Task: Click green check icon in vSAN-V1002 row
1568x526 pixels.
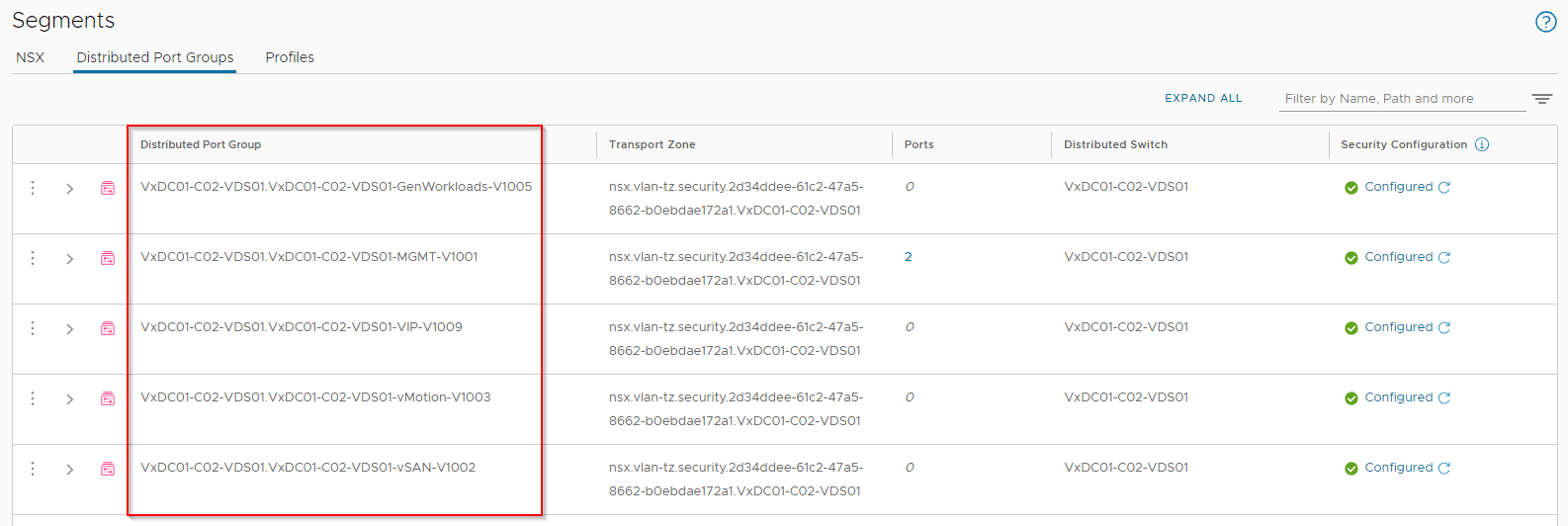Action: point(1350,469)
